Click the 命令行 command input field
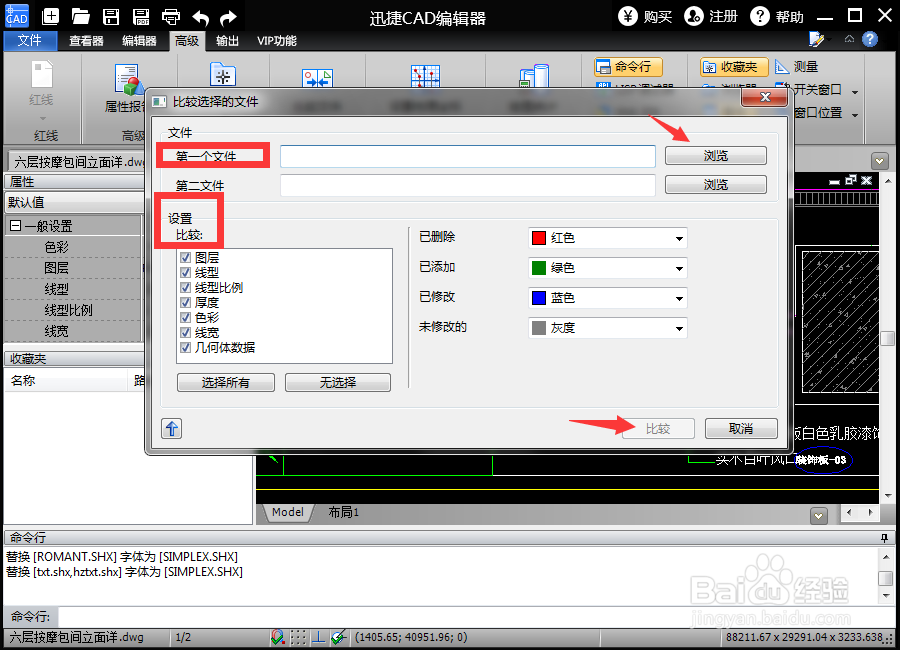 [x=476, y=617]
